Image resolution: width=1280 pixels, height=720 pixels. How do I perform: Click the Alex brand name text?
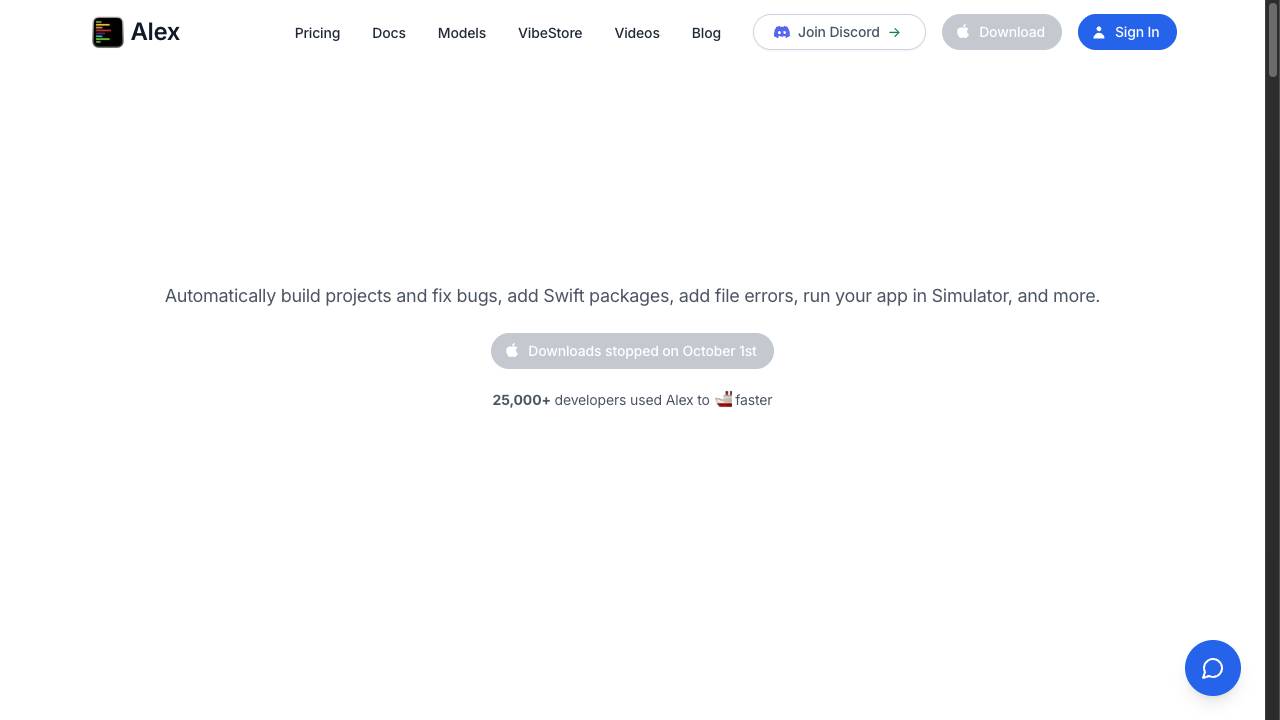click(x=155, y=32)
